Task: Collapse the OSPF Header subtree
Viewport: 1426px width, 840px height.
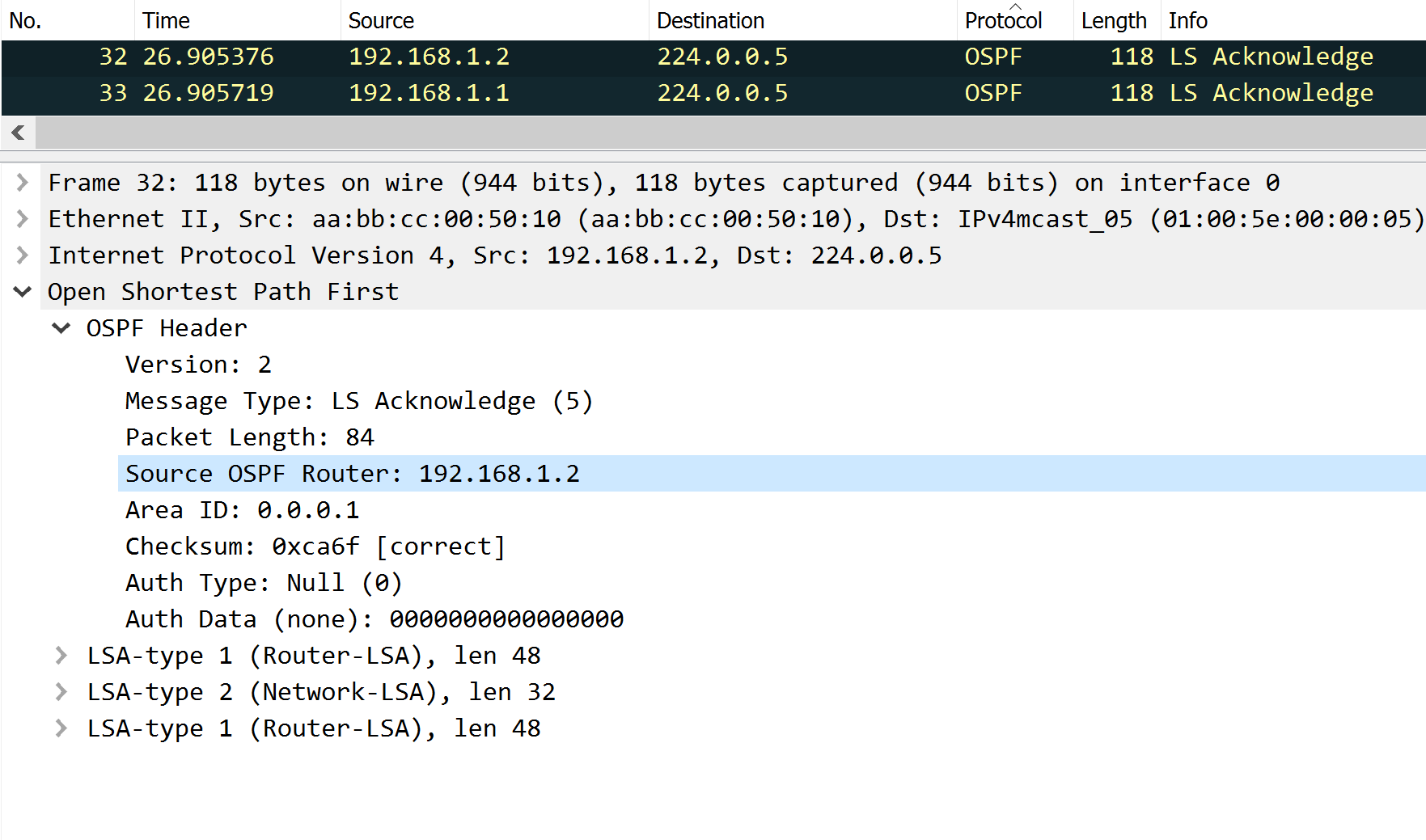Action: [61, 327]
